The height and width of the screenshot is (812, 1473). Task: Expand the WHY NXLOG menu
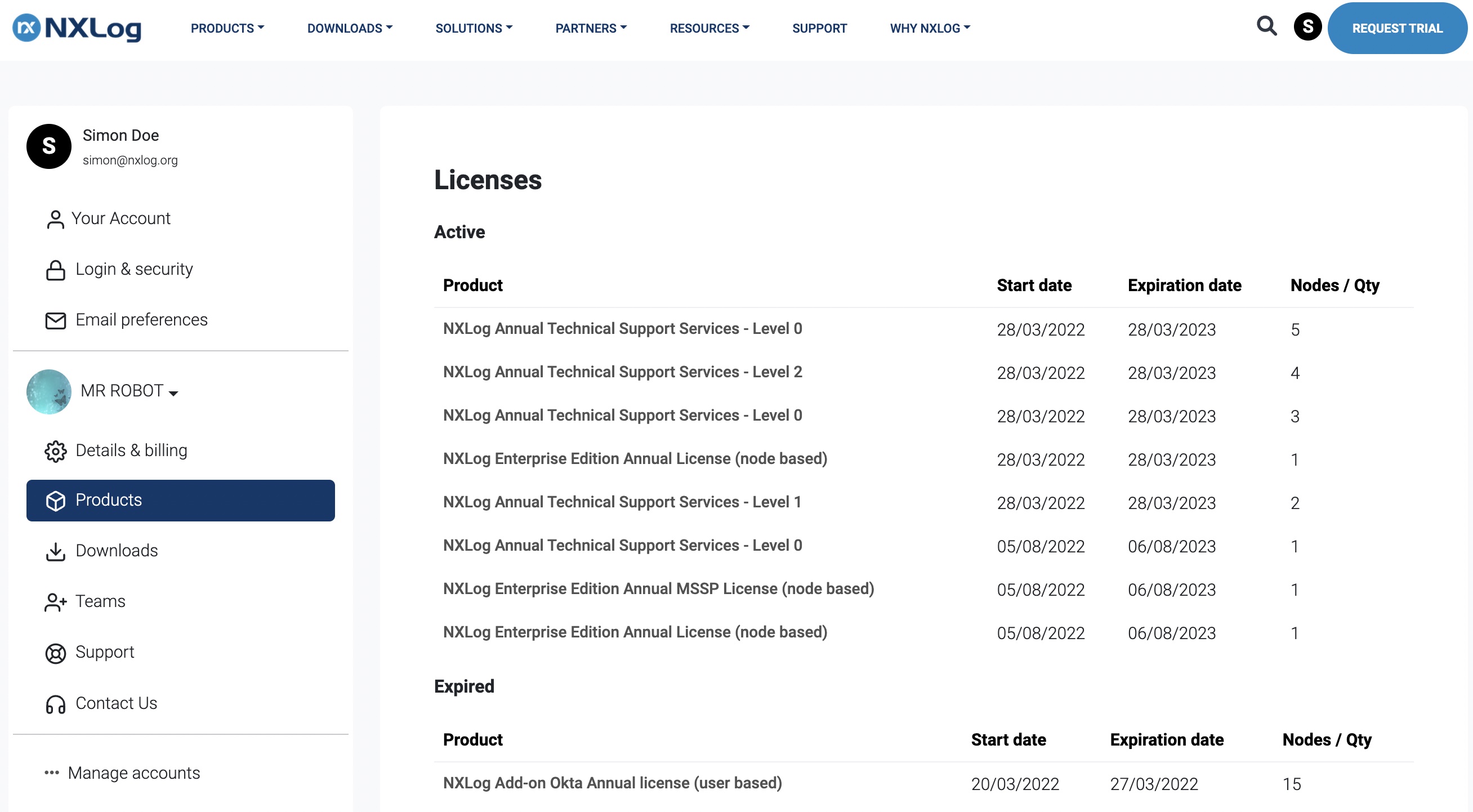coord(930,28)
